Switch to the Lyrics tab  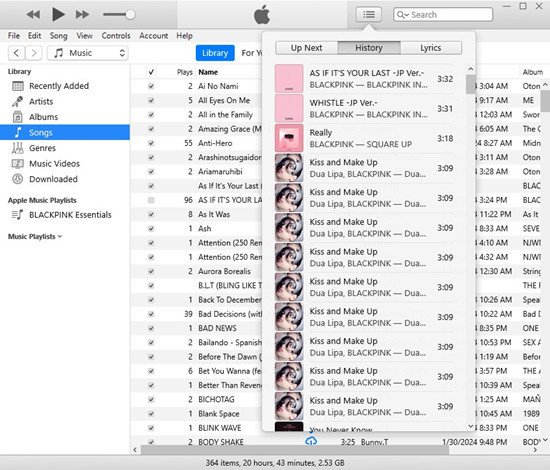(431, 48)
